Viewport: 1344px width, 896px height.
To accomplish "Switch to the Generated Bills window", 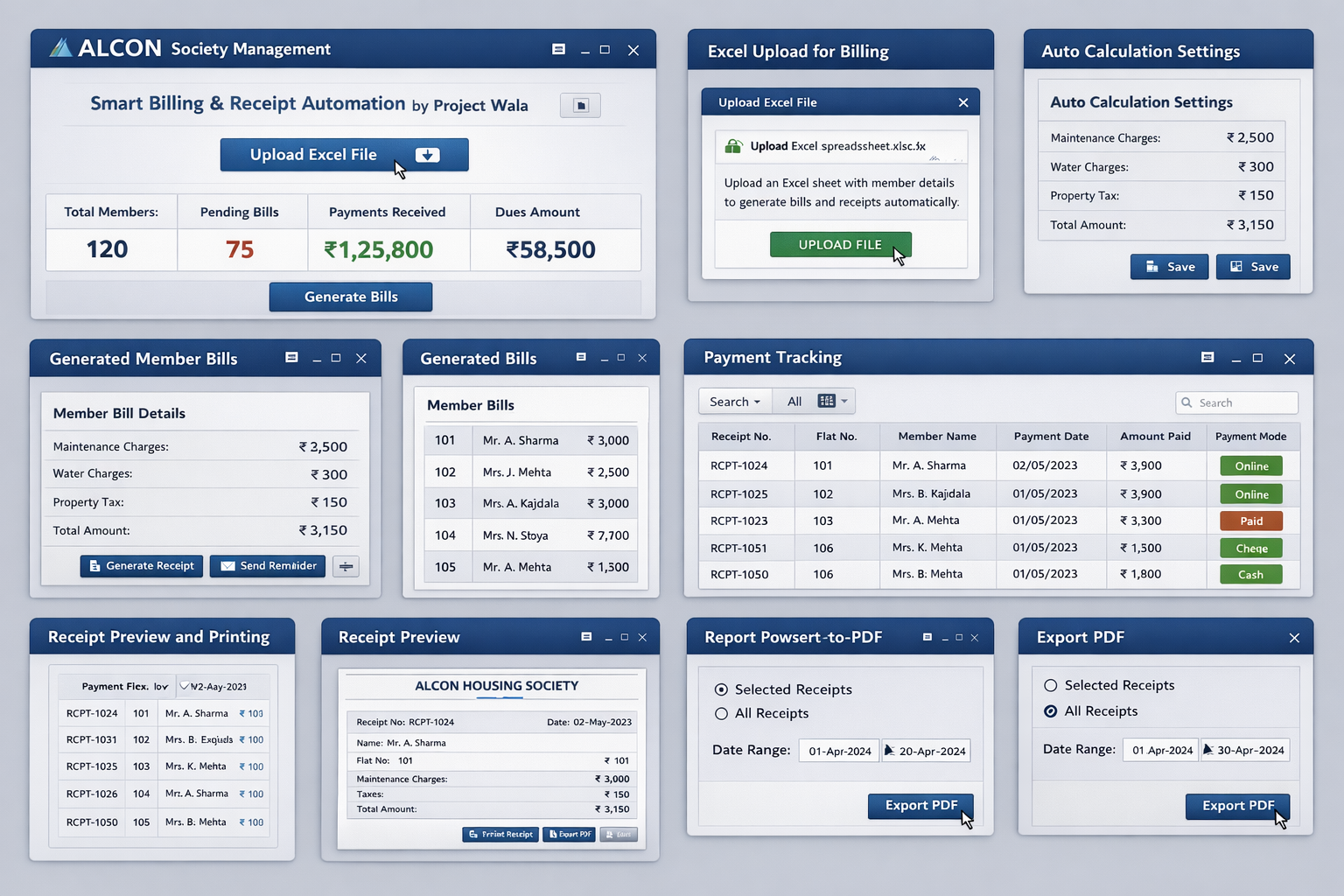I will tap(478, 358).
